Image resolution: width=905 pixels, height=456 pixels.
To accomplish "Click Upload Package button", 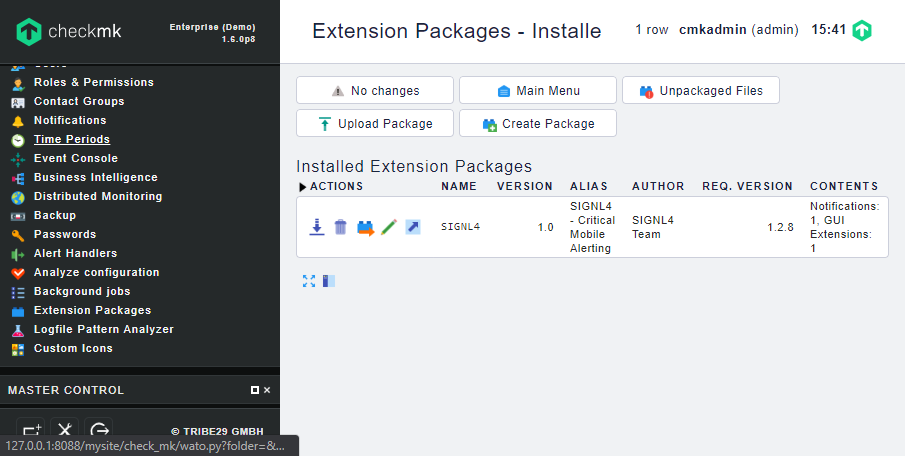I will click(375, 124).
